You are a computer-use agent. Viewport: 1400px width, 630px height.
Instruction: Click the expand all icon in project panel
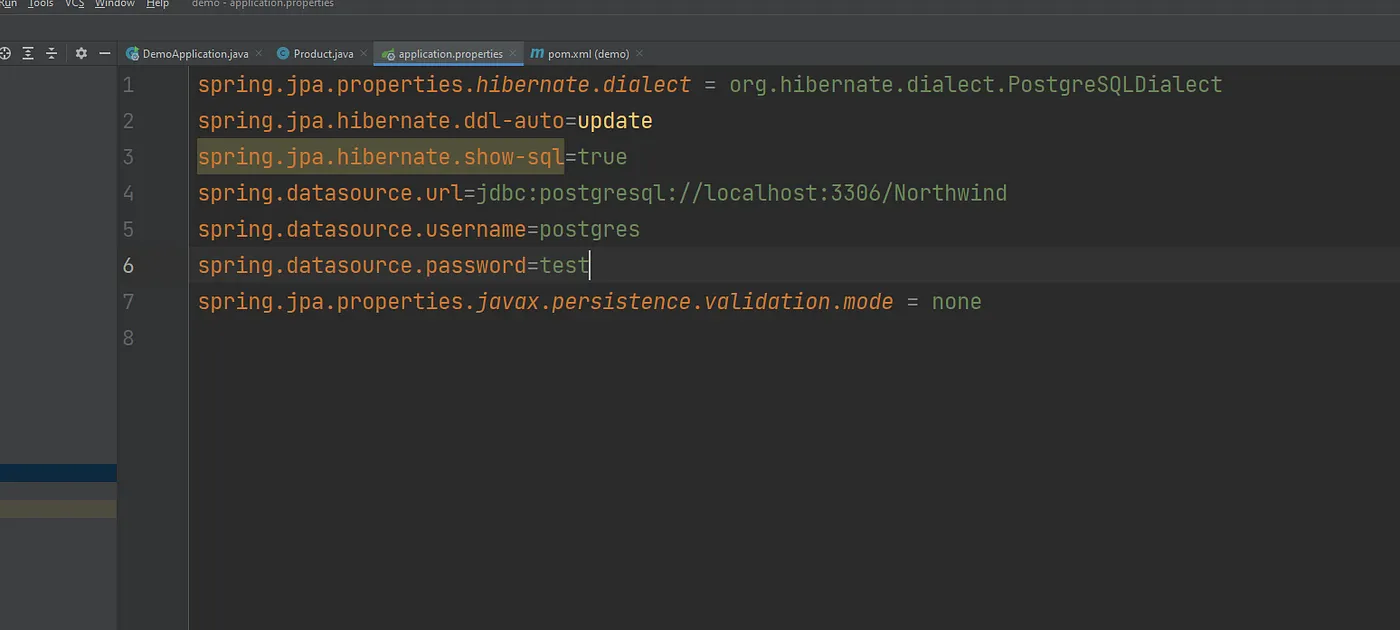click(x=28, y=53)
